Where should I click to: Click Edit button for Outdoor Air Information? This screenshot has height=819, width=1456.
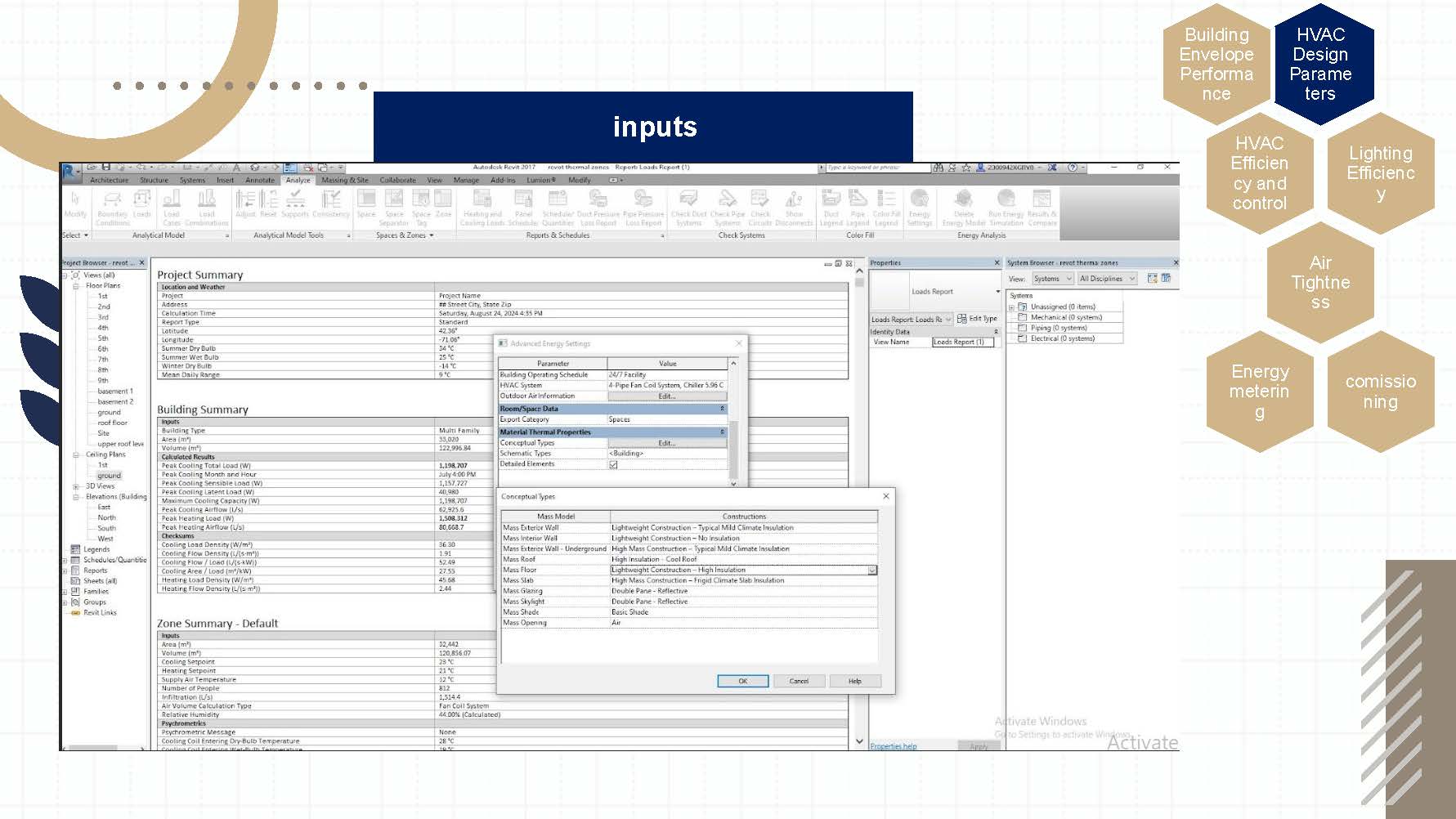[x=666, y=396]
